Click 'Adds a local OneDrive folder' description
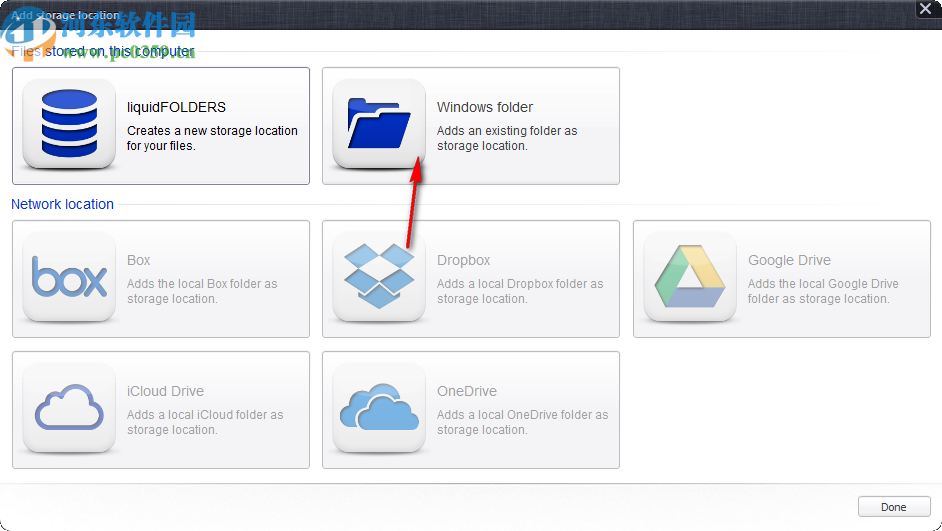 point(523,422)
